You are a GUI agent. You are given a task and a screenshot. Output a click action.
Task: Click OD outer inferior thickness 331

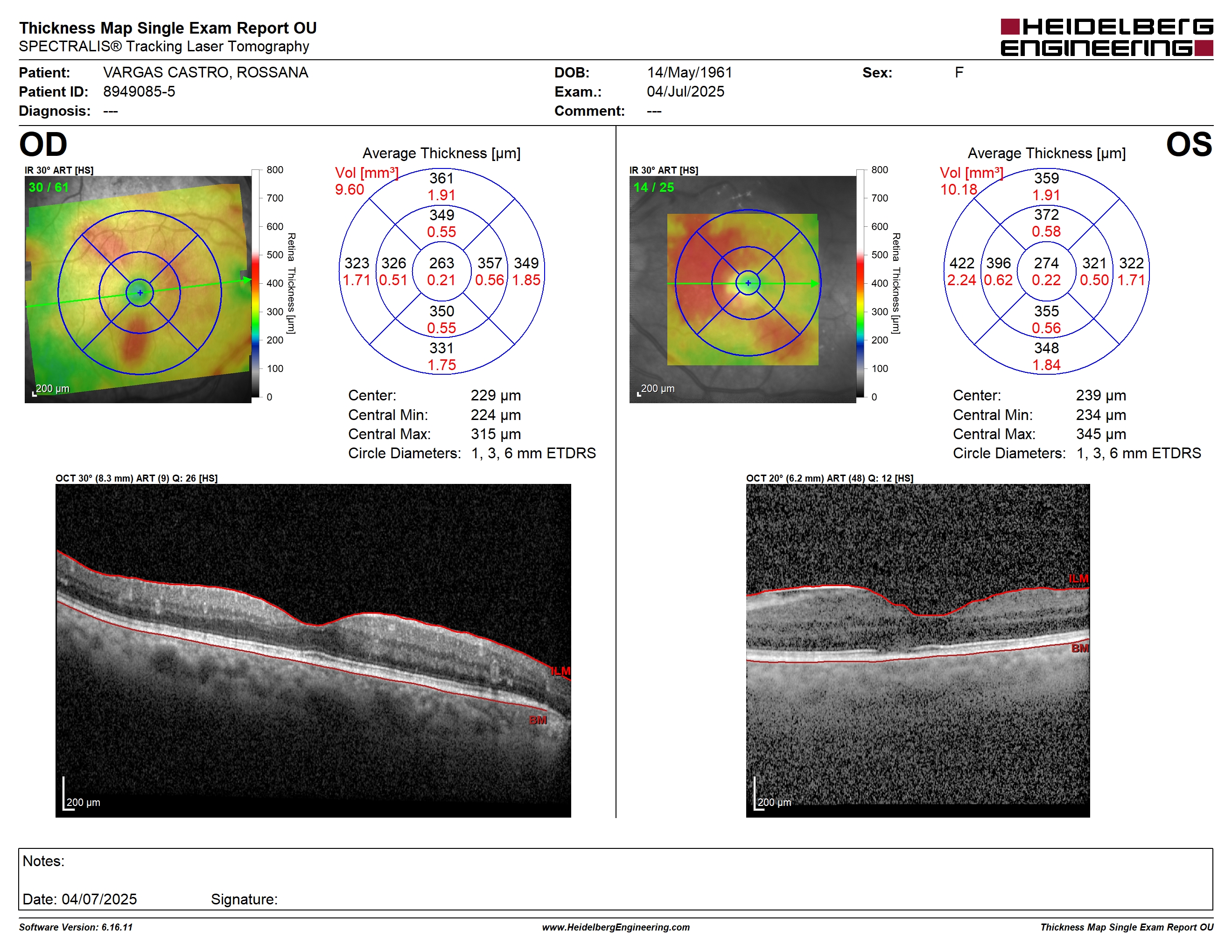(x=441, y=348)
